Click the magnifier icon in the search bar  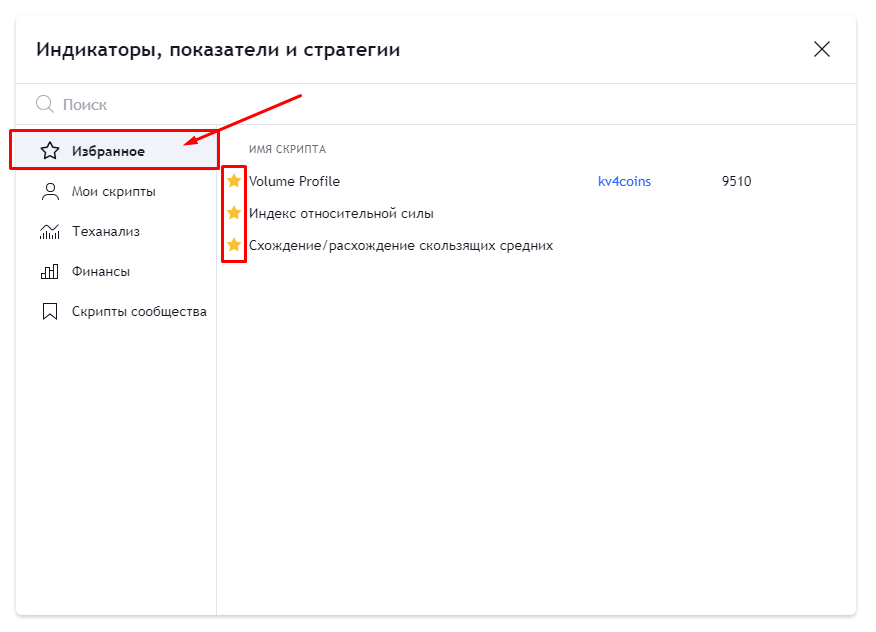(x=44, y=104)
